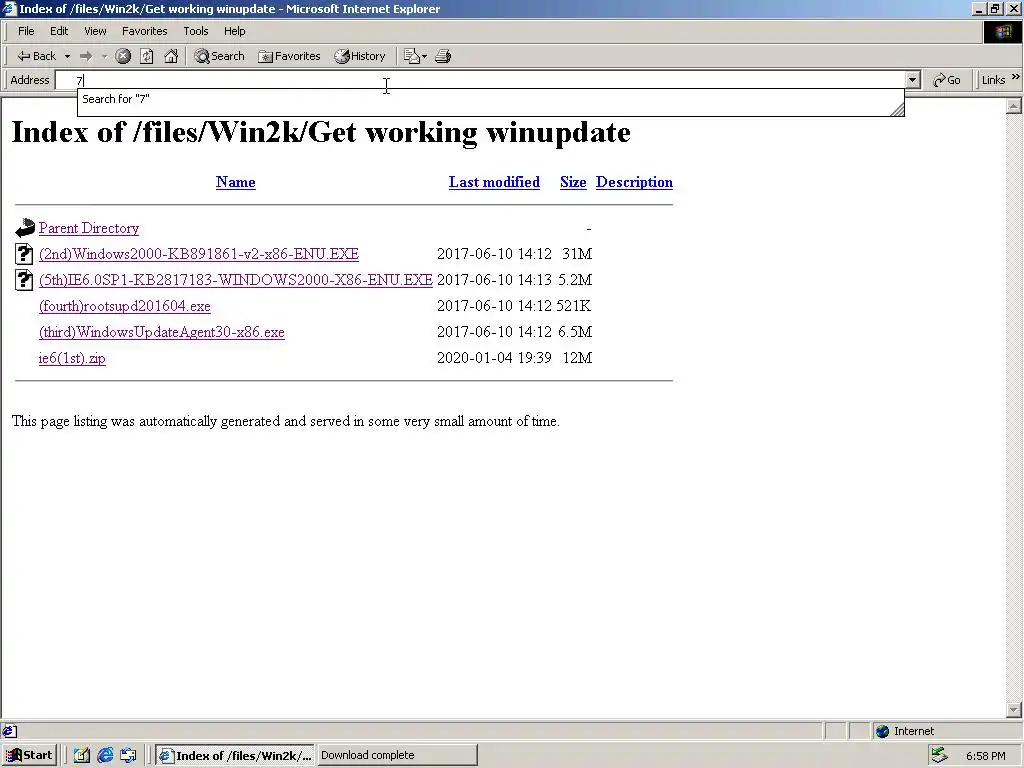The width and height of the screenshot is (1024, 768).
Task: Click the Internet zone status indicator
Action: click(x=905, y=731)
